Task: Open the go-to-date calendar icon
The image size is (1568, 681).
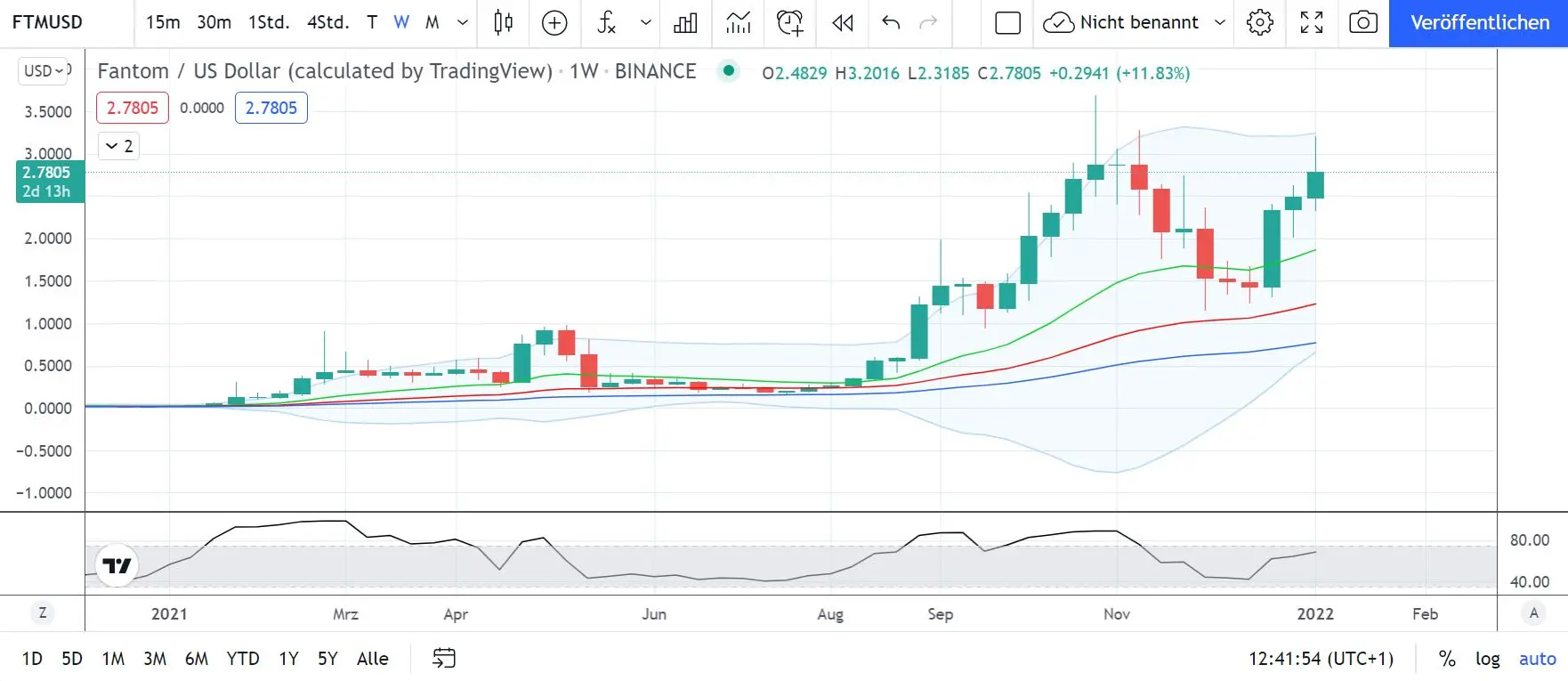Action: click(444, 658)
